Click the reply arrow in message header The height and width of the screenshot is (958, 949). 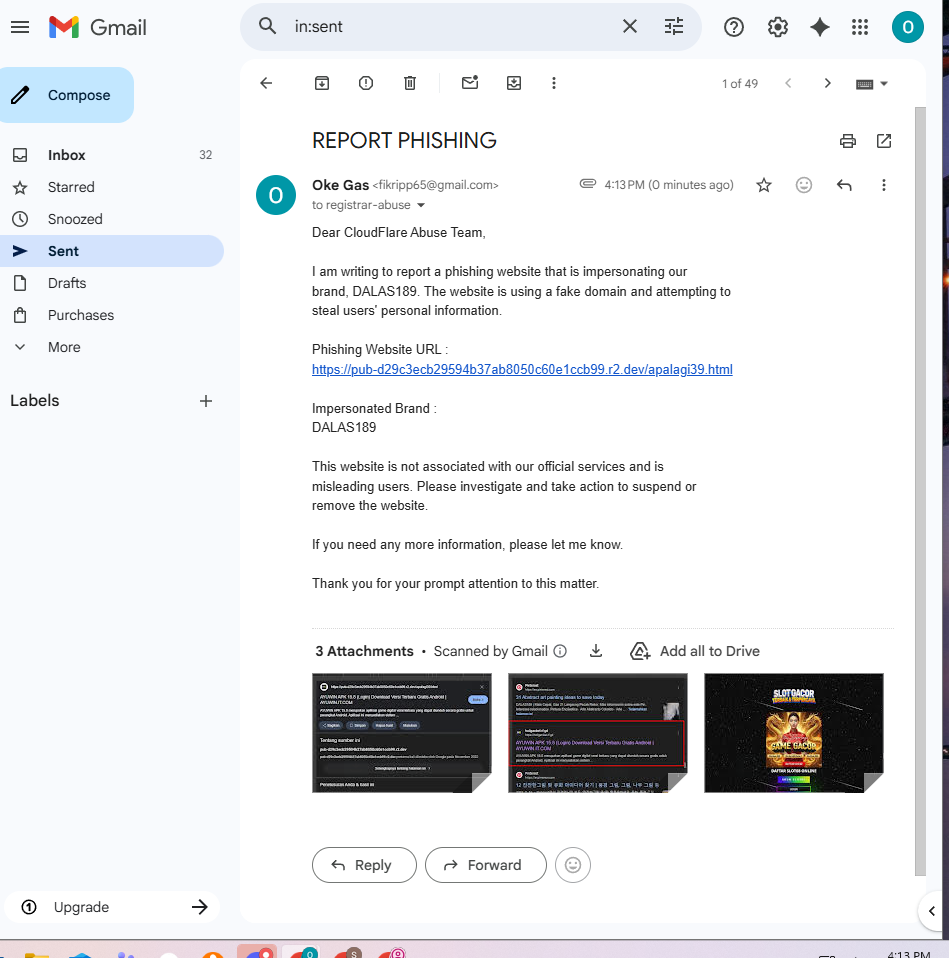(x=844, y=185)
